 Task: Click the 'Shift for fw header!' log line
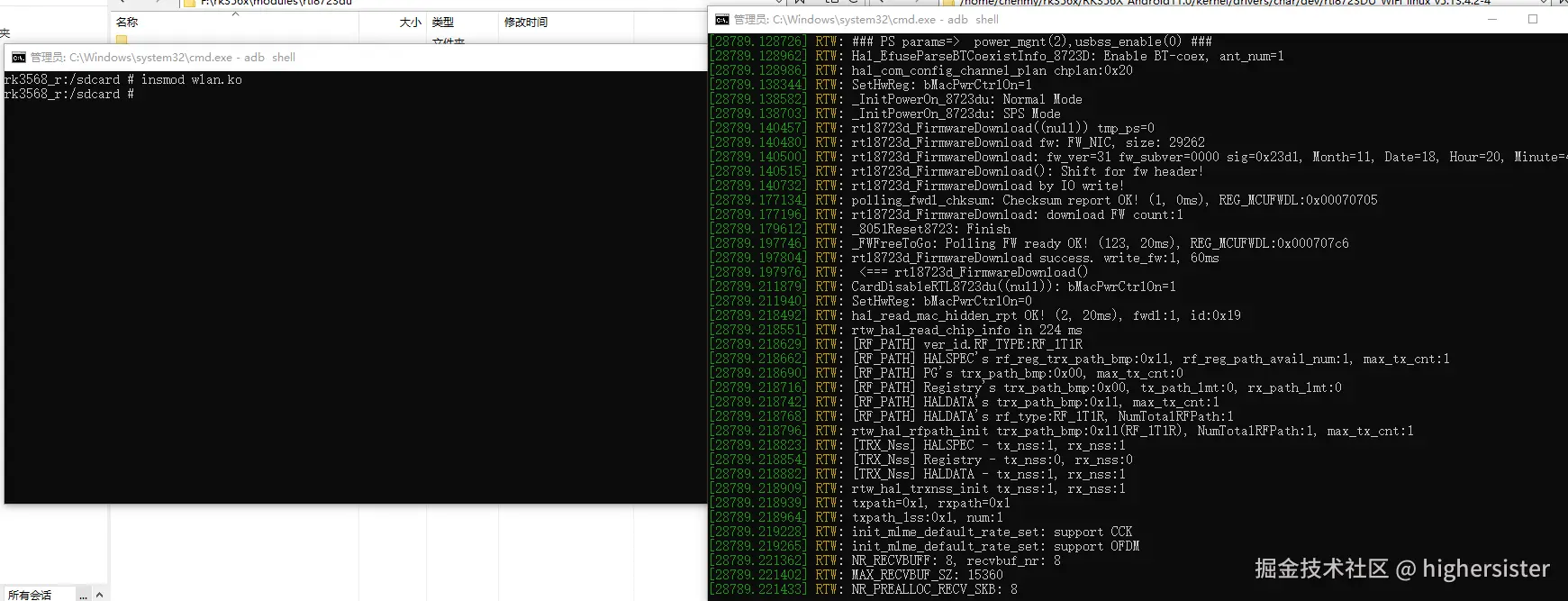click(957, 171)
